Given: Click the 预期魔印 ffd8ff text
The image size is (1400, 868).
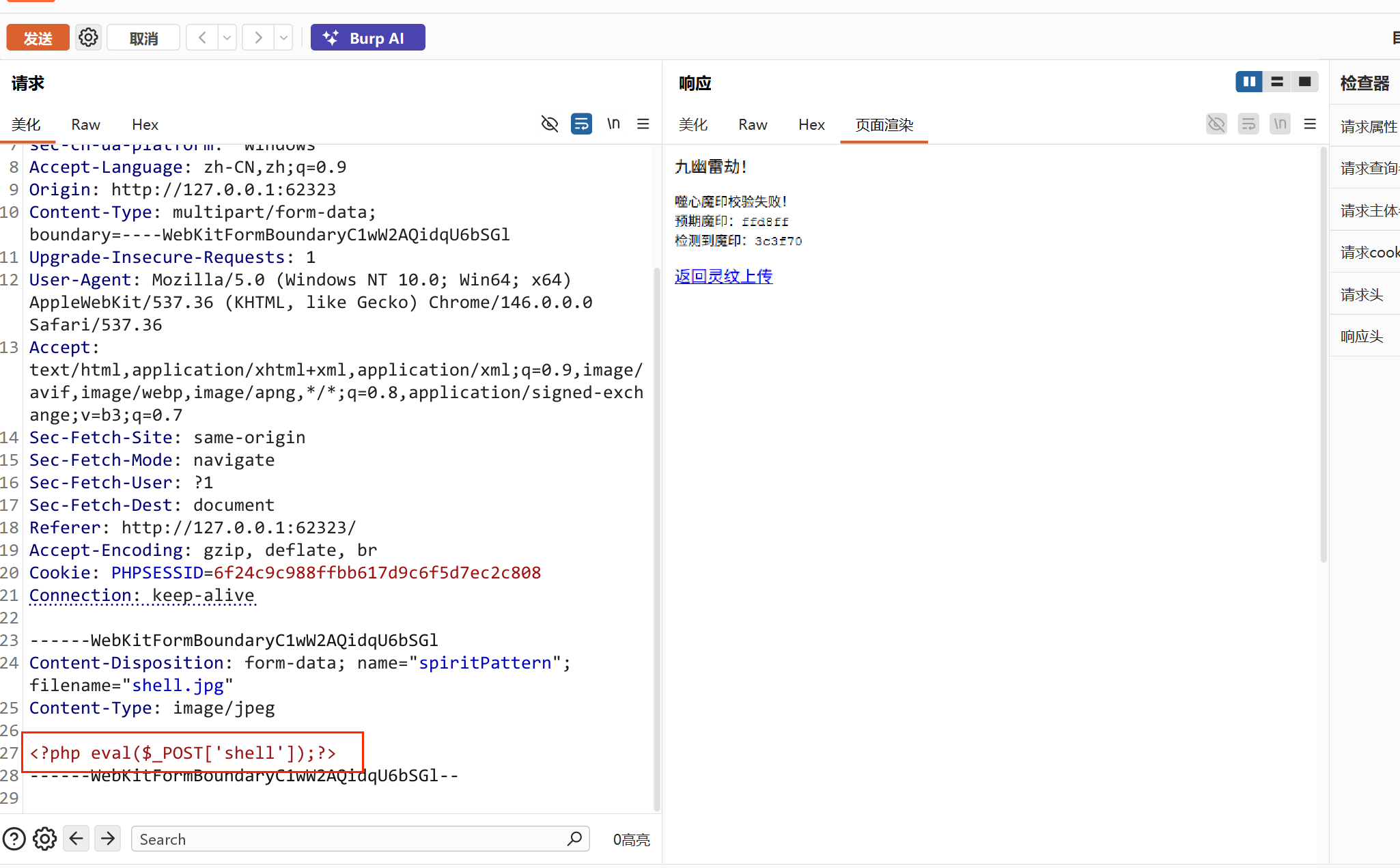Looking at the screenshot, I should tap(731, 221).
